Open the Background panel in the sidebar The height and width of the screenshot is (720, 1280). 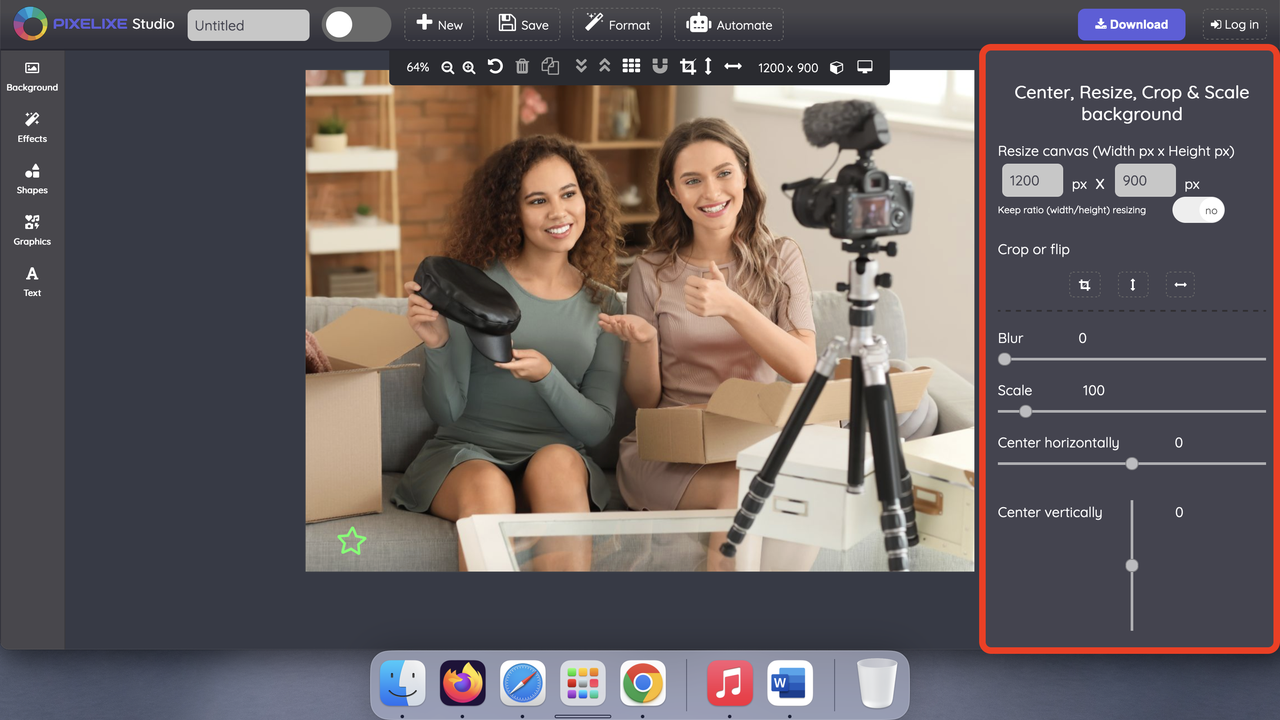(x=32, y=77)
